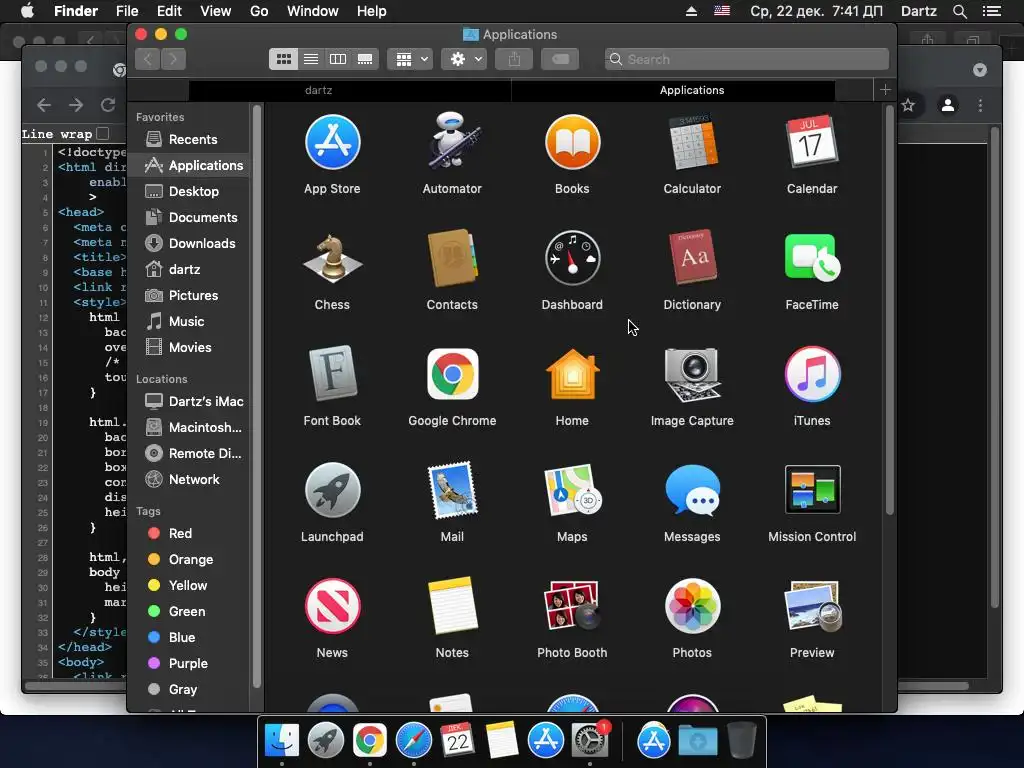Screen dimensions: 1024x768
Task: Open the gear Action menu dropdown
Action: (464, 59)
